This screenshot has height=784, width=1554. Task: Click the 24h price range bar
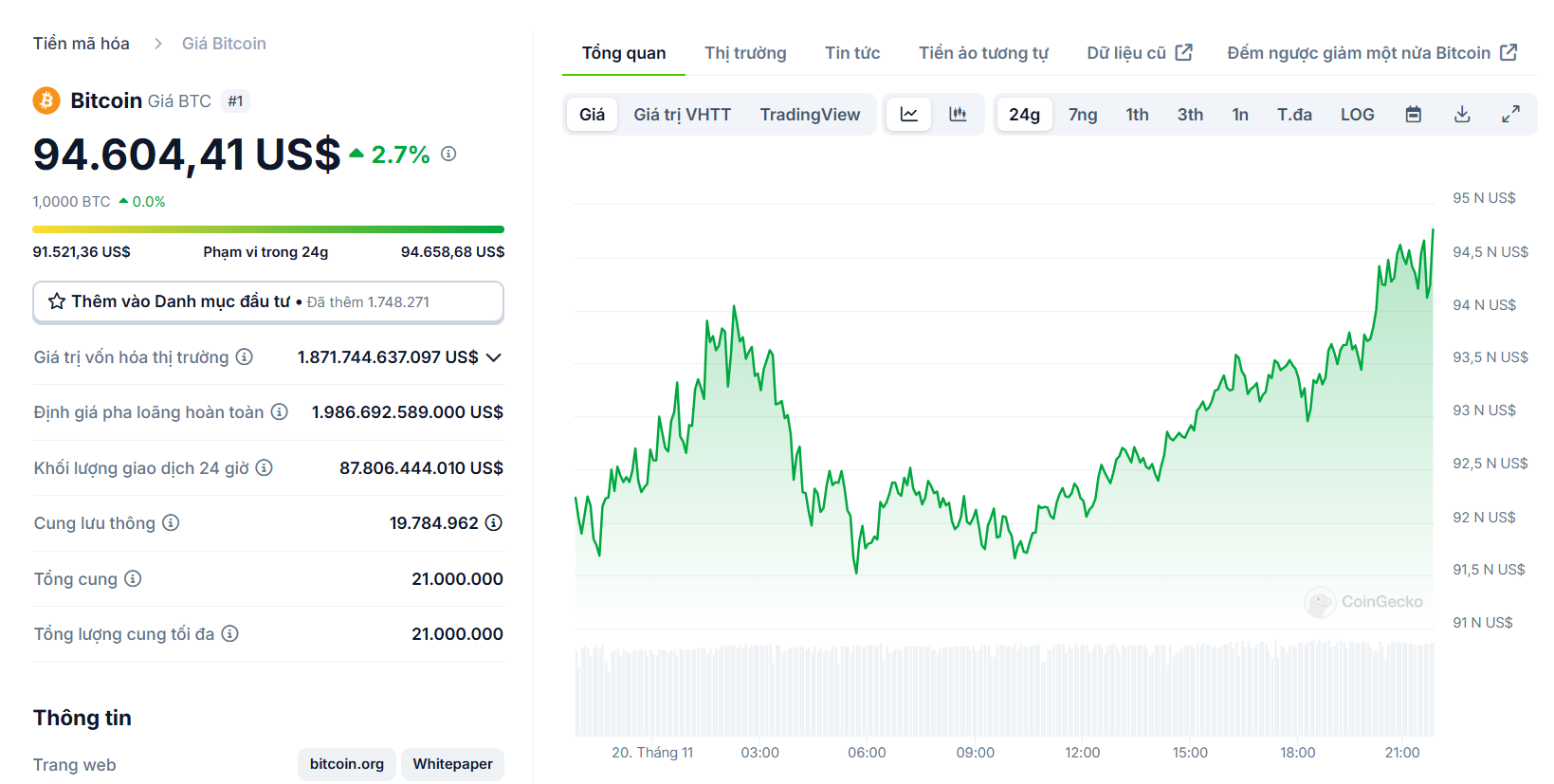point(268,229)
